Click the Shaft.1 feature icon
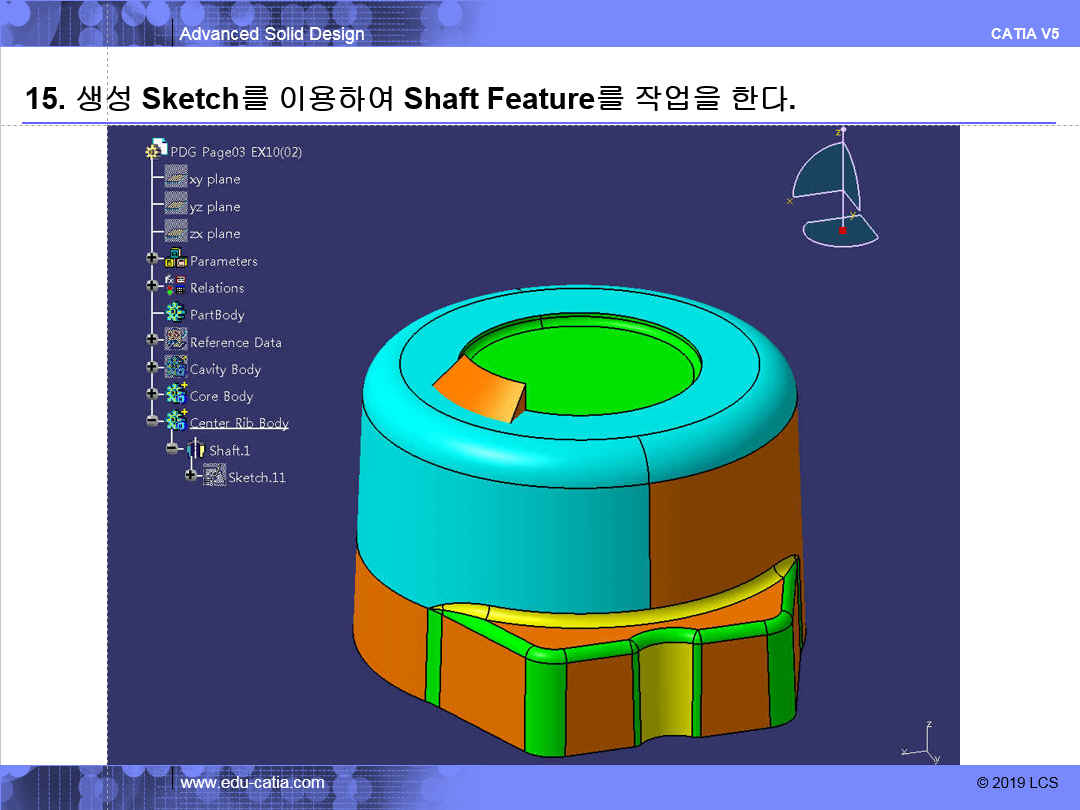1080x810 pixels. [x=195, y=450]
